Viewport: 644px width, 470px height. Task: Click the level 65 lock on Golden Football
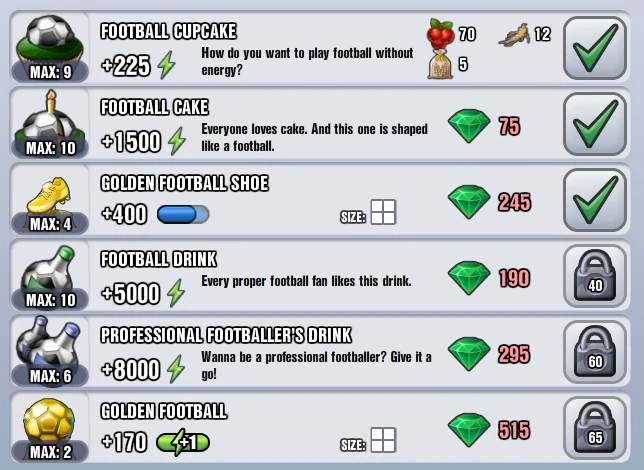tap(595, 428)
